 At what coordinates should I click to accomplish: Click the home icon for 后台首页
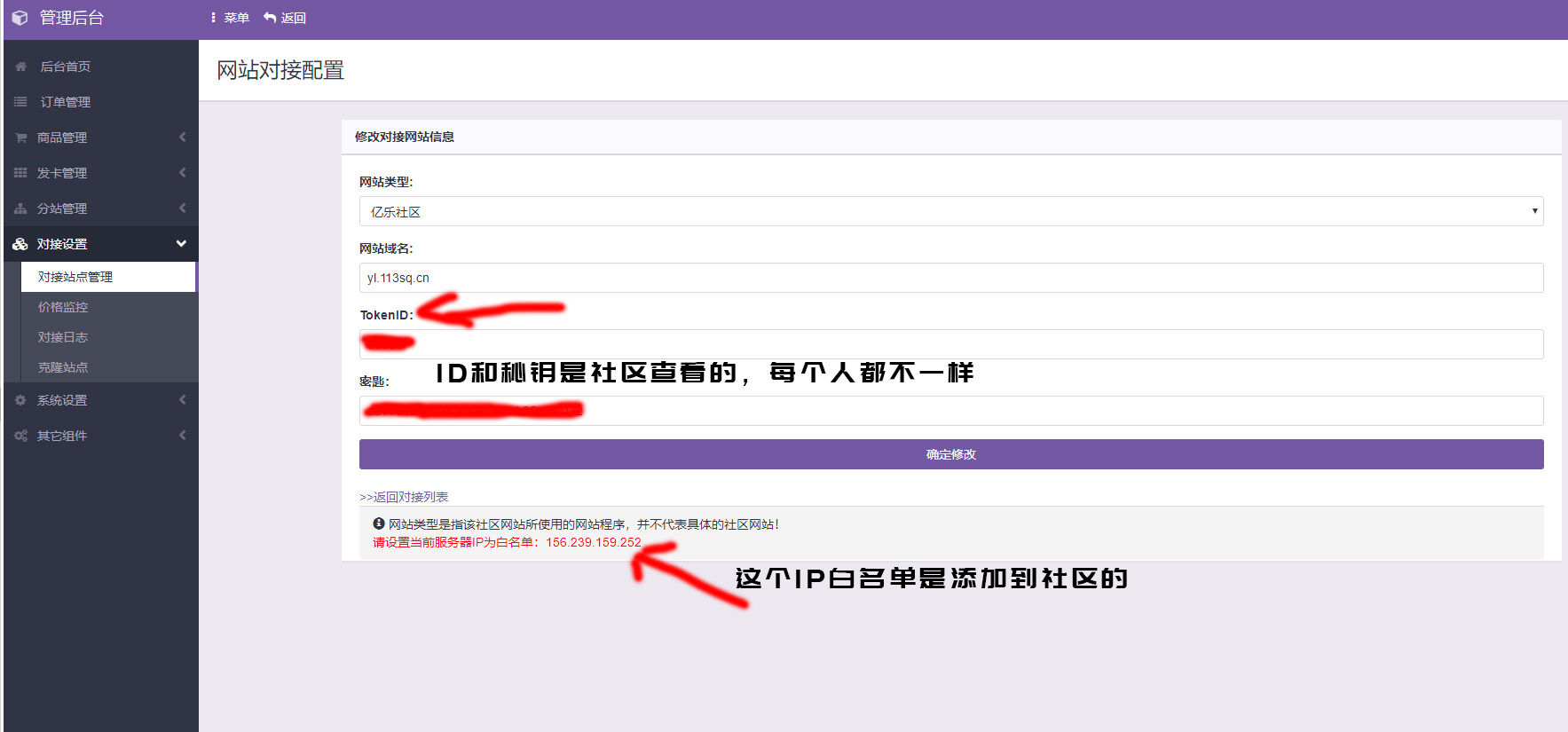pos(20,67)
